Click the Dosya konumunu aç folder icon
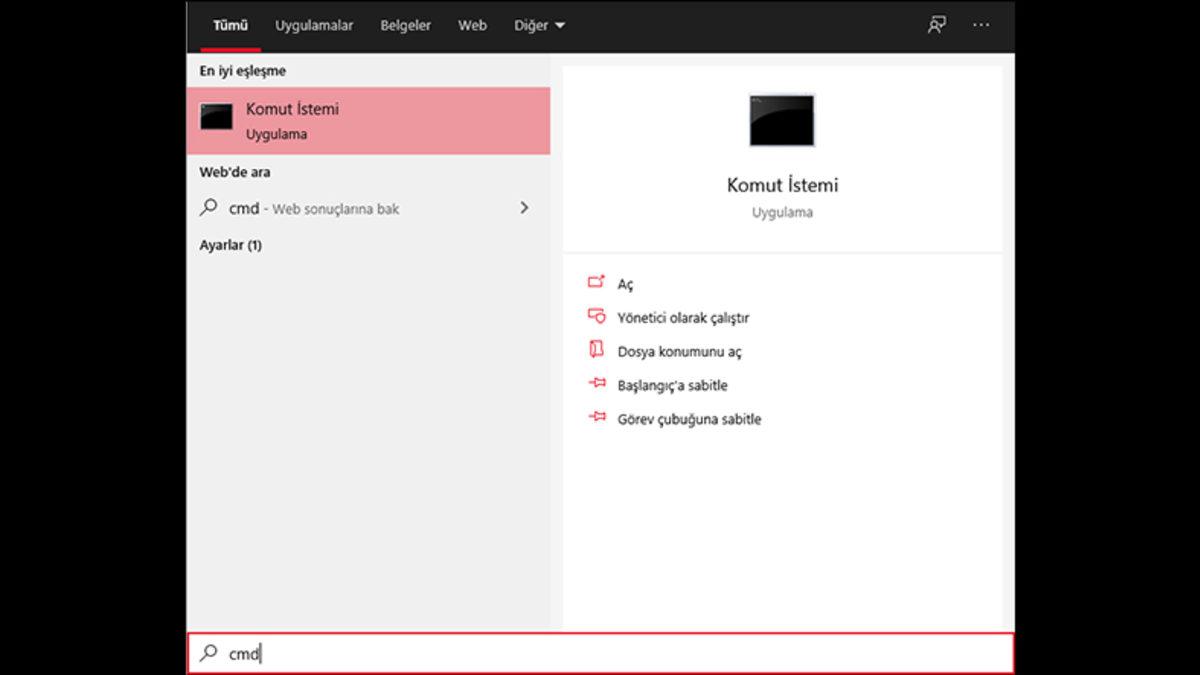 597,351
